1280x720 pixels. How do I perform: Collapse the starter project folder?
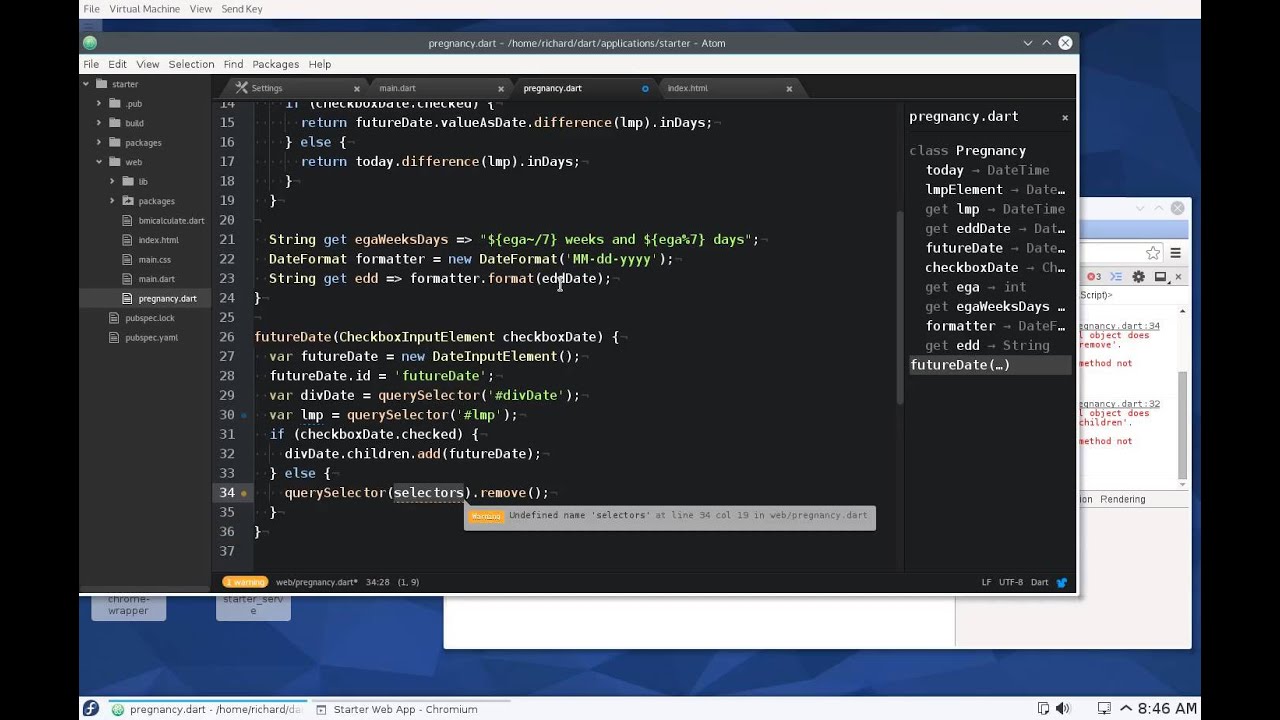[x=87, y=84]
